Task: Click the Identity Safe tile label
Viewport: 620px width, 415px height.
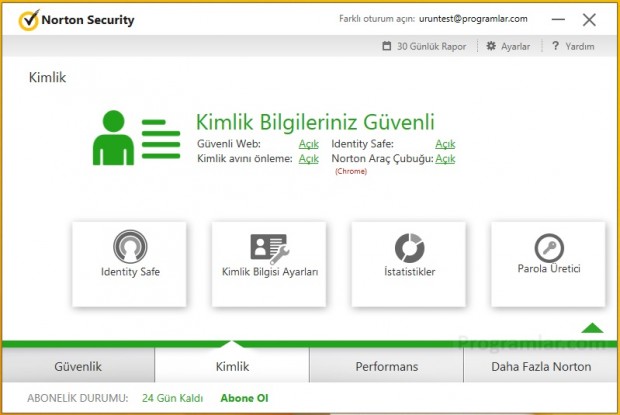Action: [130, 272]
